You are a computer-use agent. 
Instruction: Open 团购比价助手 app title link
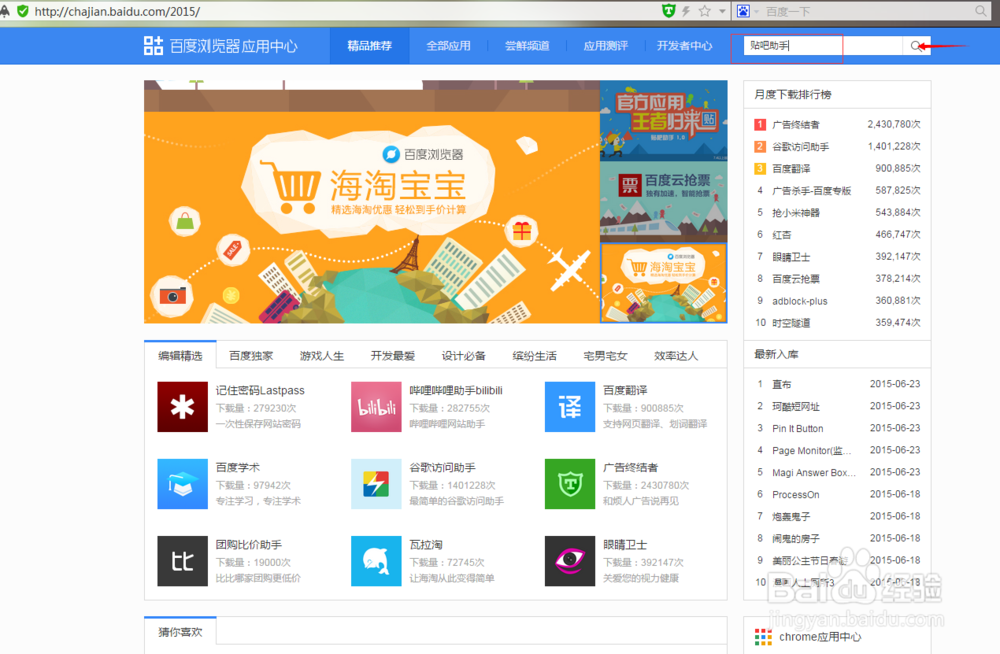(x=249, y=545)
